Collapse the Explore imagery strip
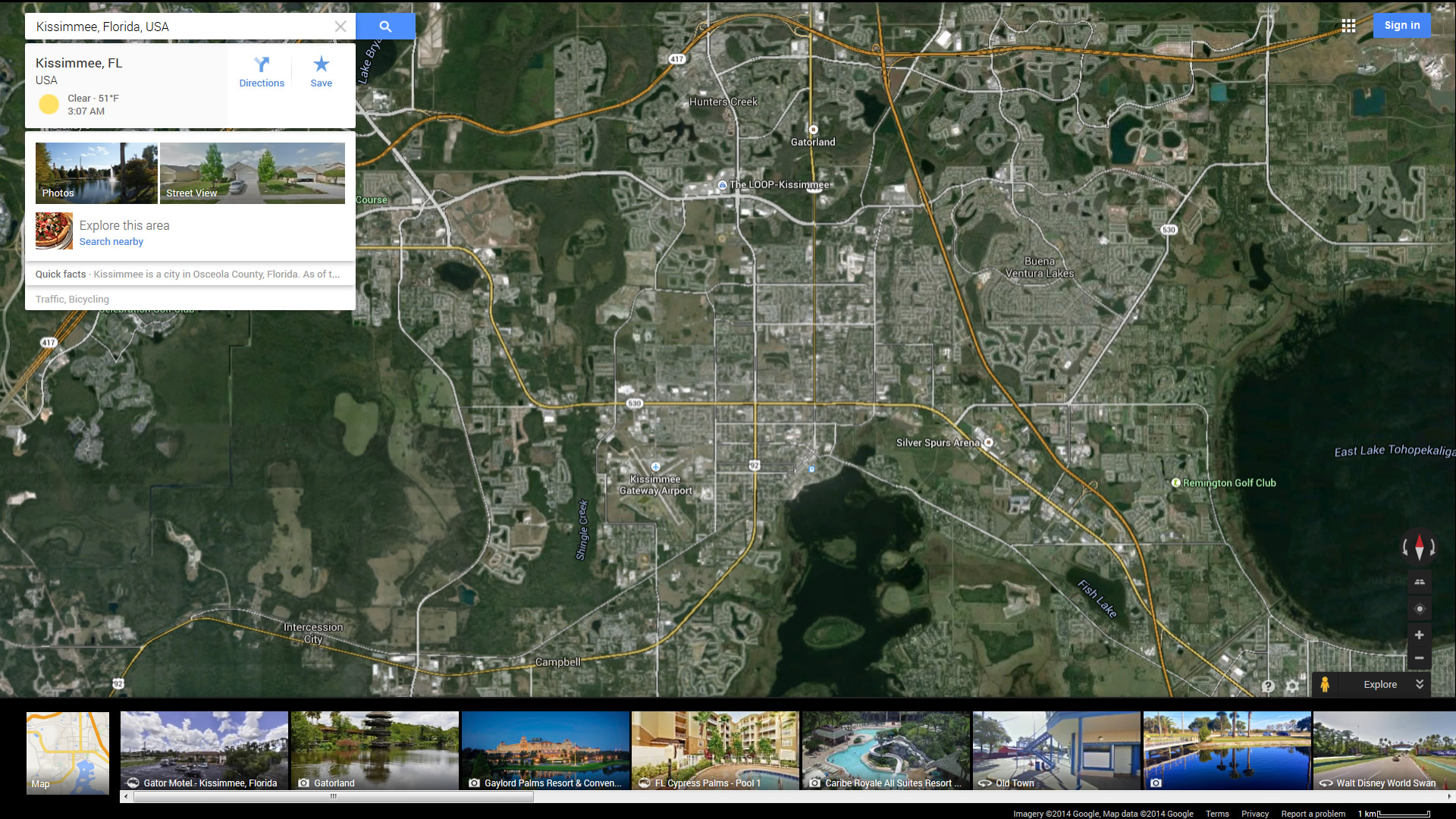The image size is (1456, 819). click(1419, 684)
